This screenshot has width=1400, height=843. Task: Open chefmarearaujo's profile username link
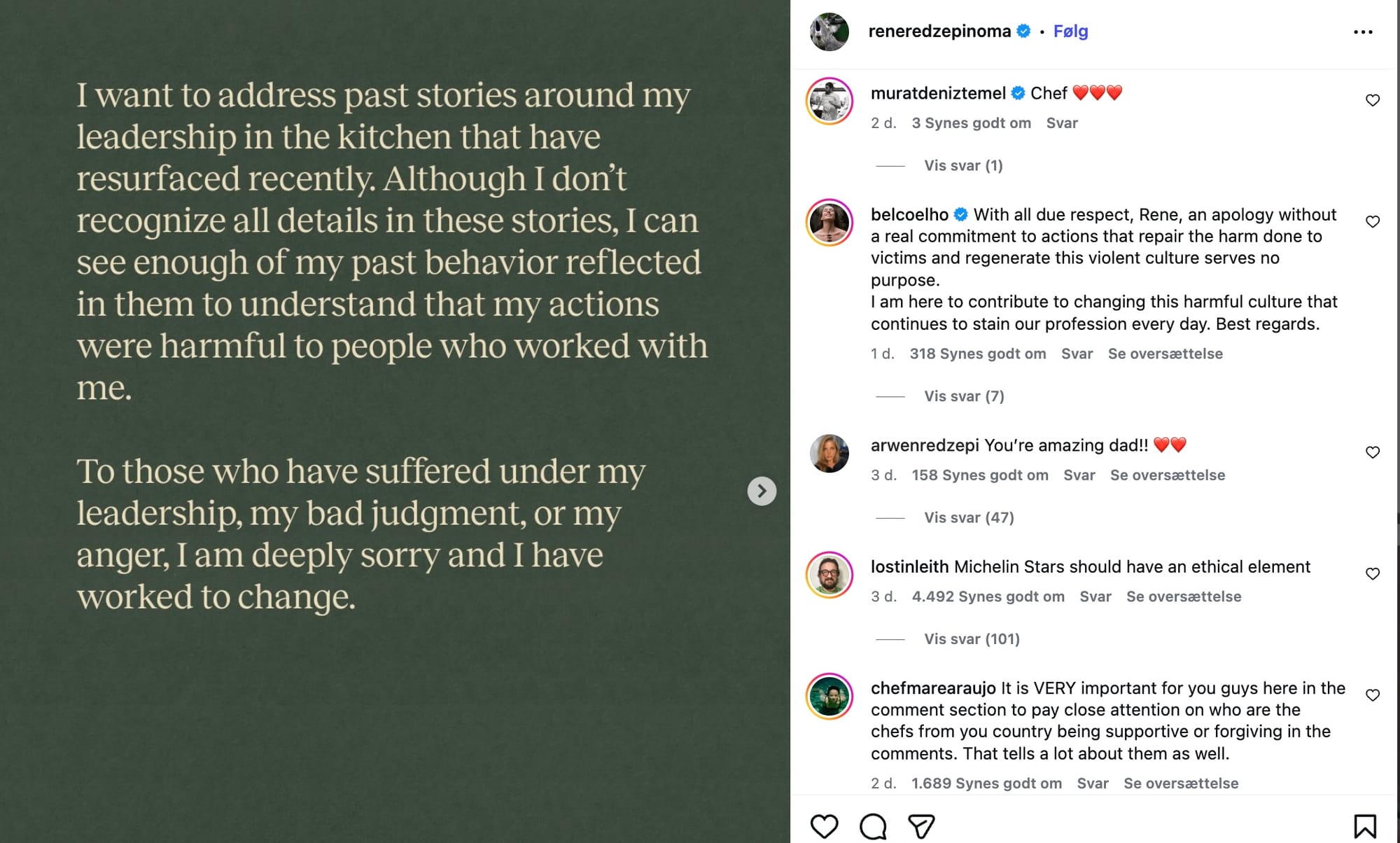point(932,688)
